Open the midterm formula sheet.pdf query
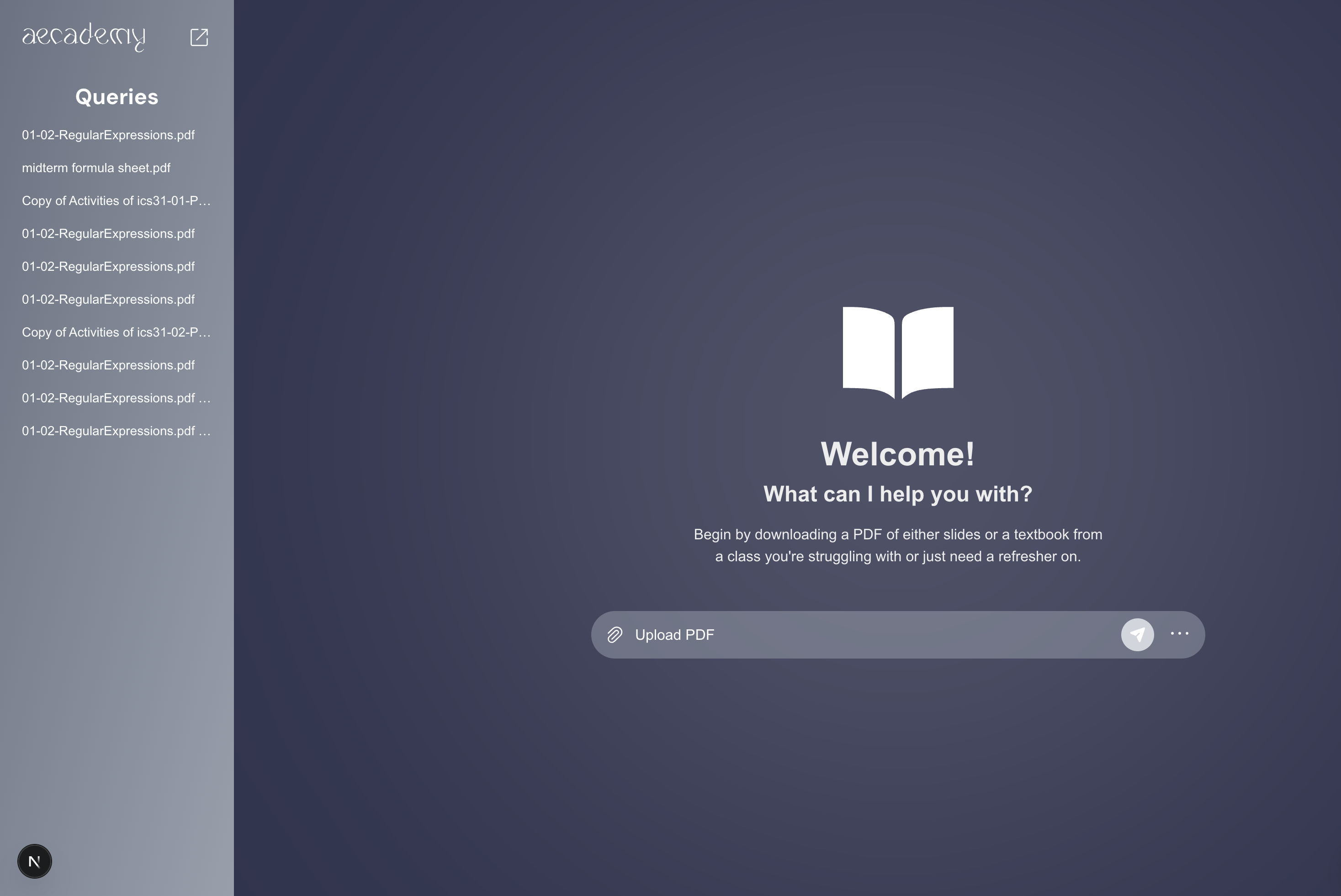The width and height of the screenshot is (1341, 896). point(96,168)
